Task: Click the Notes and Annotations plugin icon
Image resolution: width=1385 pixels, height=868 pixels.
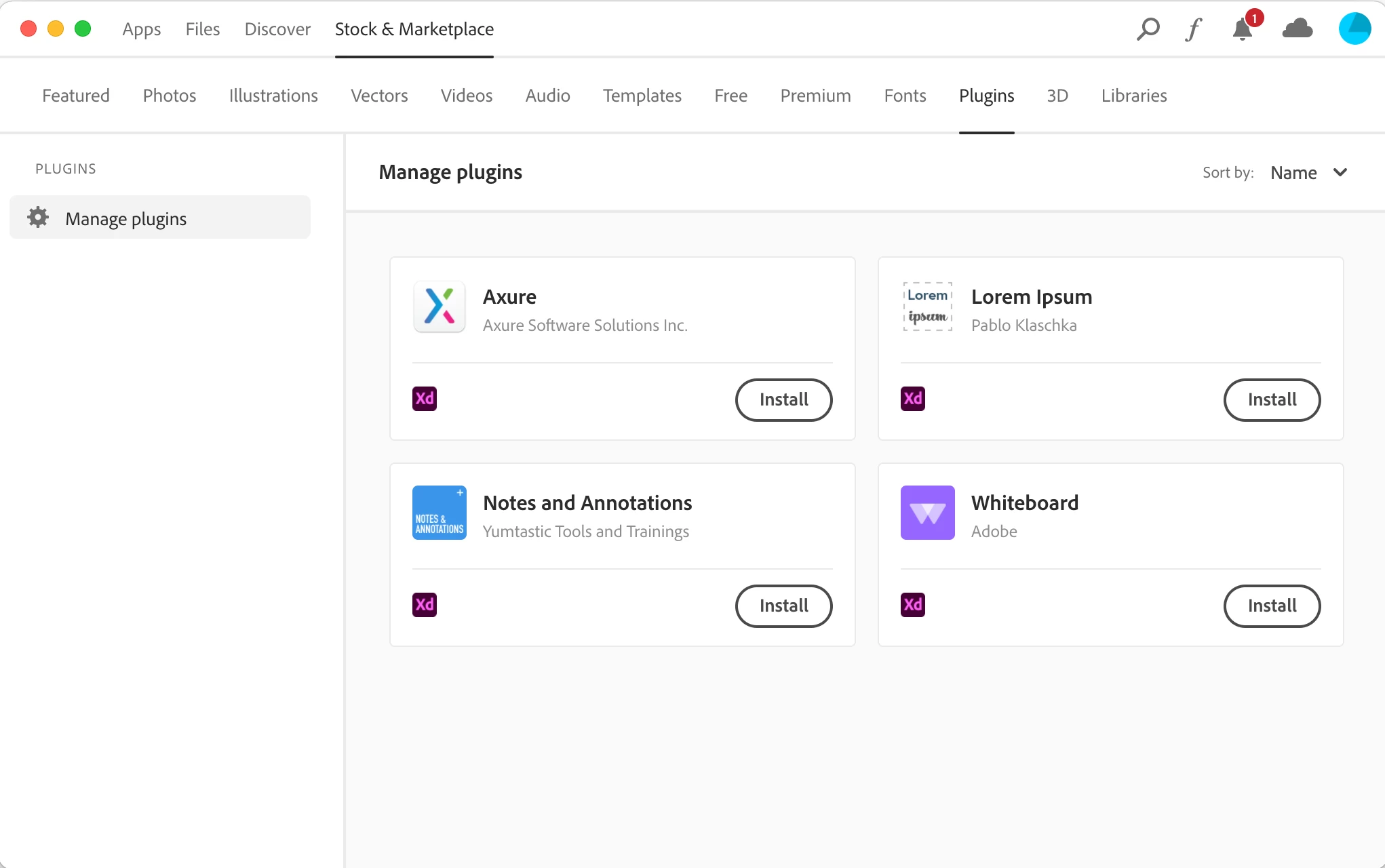Action: coord(440,513)
